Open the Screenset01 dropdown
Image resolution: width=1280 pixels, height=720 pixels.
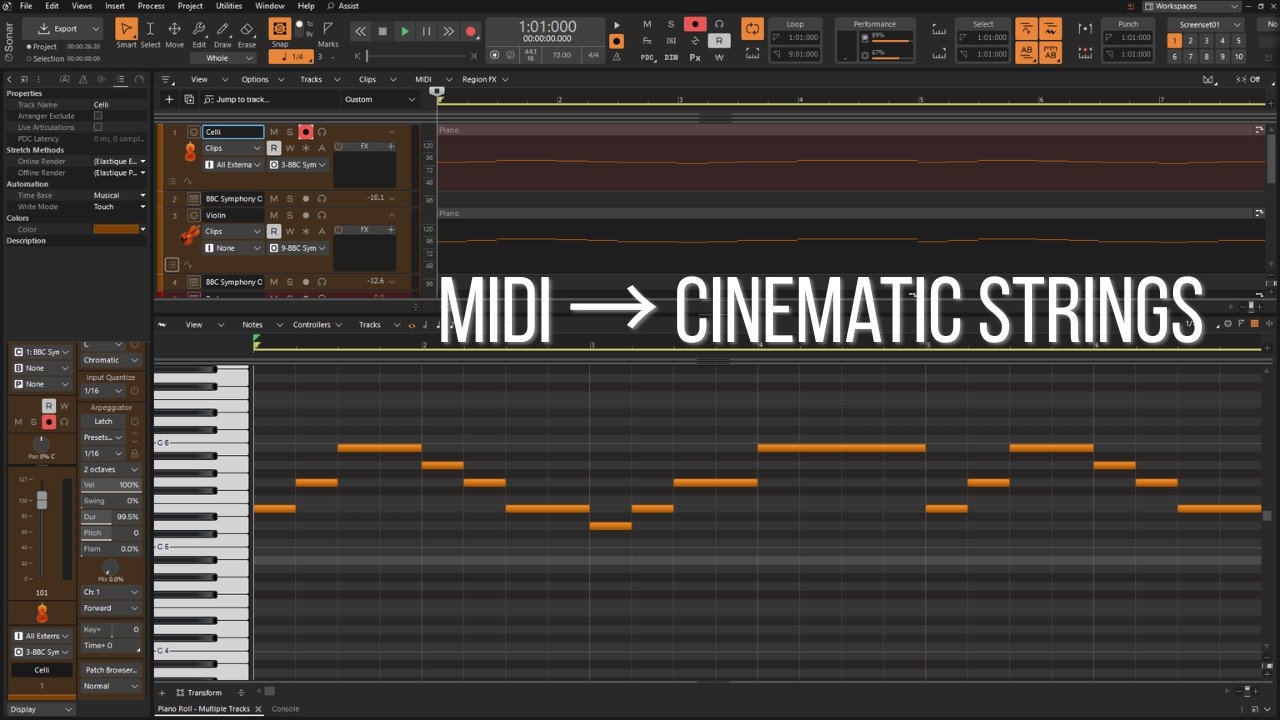point(1204,24)
